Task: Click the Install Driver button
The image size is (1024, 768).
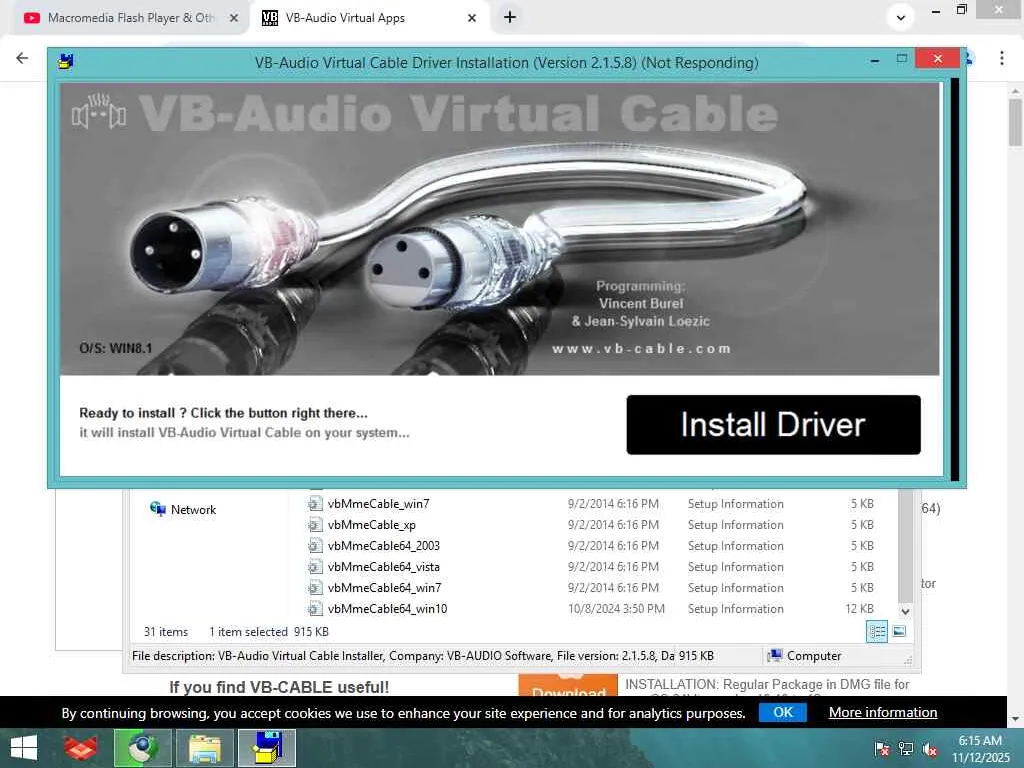Action: click(773, 424)
